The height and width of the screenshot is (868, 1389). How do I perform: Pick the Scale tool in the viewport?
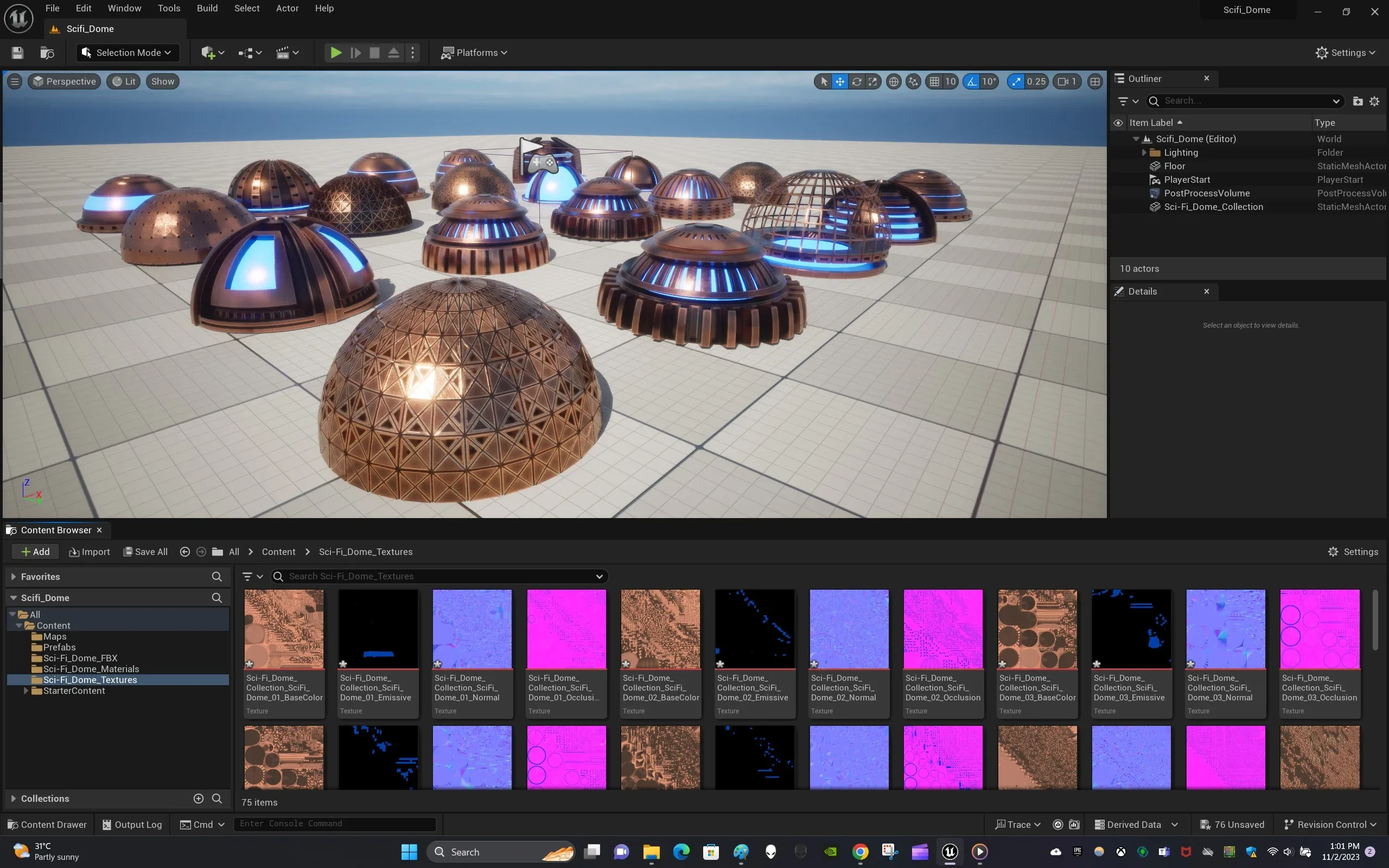(x=872, y=81)
